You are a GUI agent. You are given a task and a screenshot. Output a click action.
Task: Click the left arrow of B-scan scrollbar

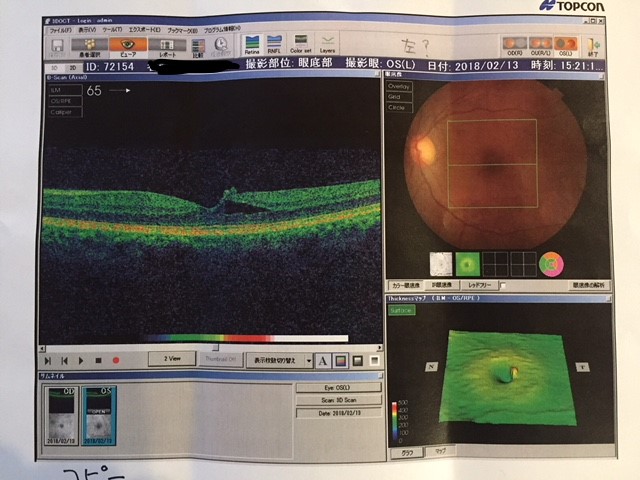tap(42, 349)
